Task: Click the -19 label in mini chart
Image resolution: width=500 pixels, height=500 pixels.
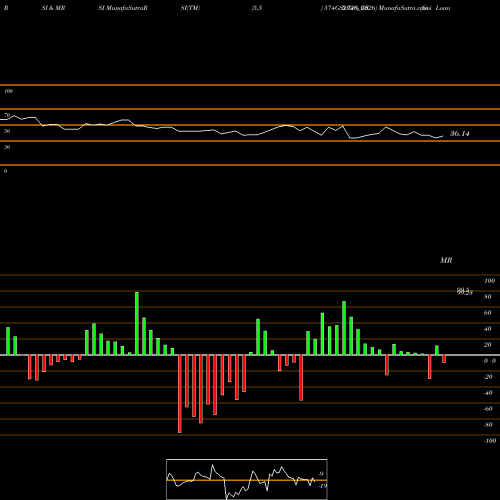Action: (x=322, y=486)
